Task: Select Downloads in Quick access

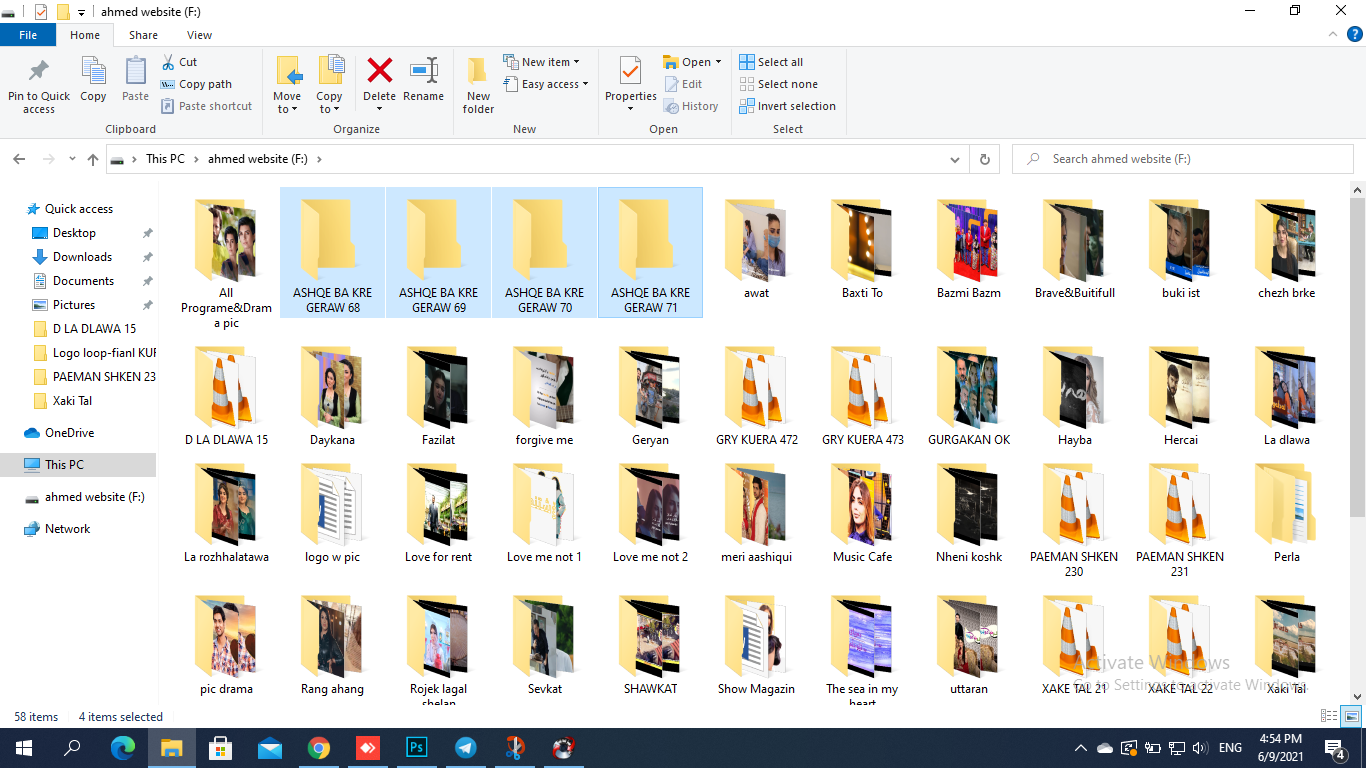Action: coord(82,257)
